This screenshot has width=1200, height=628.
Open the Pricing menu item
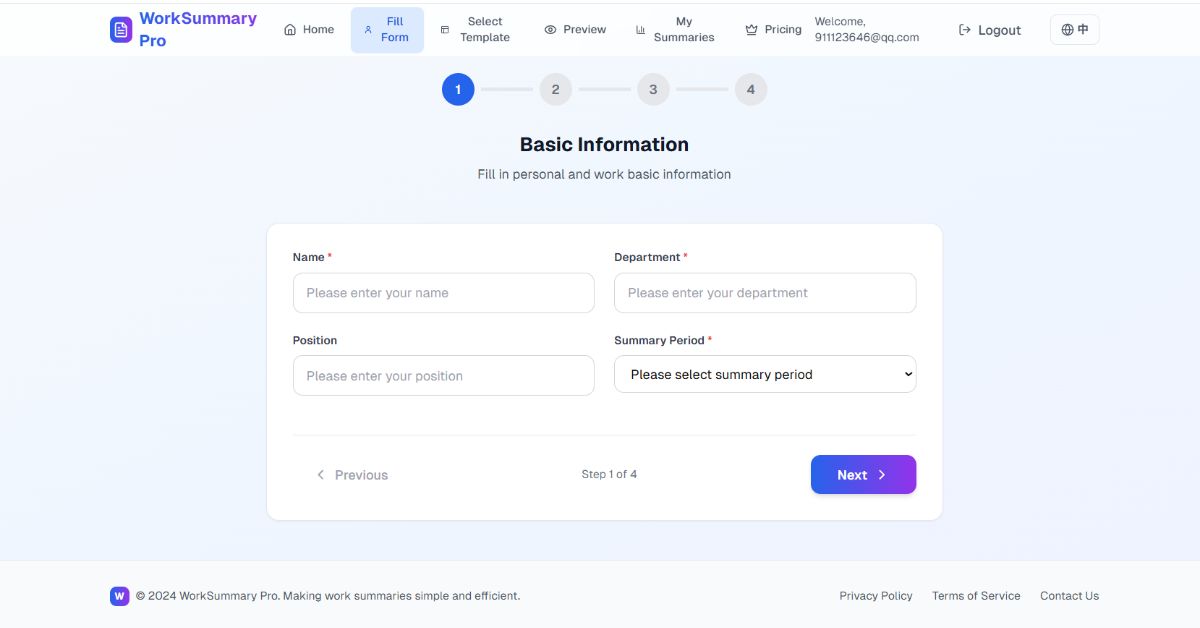[773, 29]
